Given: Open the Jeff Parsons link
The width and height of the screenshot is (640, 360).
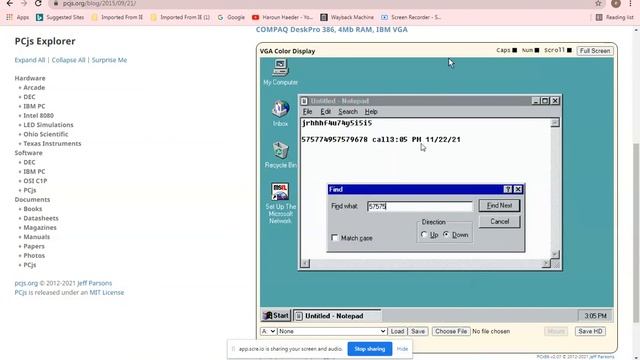Looking at the screenshot, I should click(94, 283).
